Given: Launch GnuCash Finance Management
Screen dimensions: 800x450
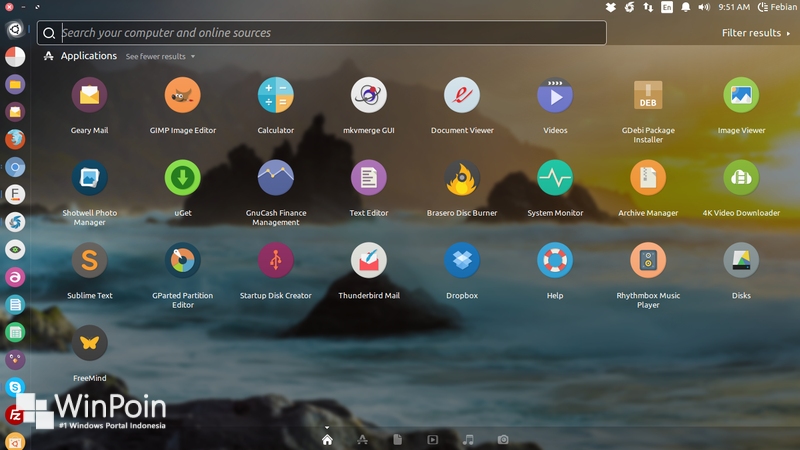Looking at the screenshot, I should tap(276, 178).
